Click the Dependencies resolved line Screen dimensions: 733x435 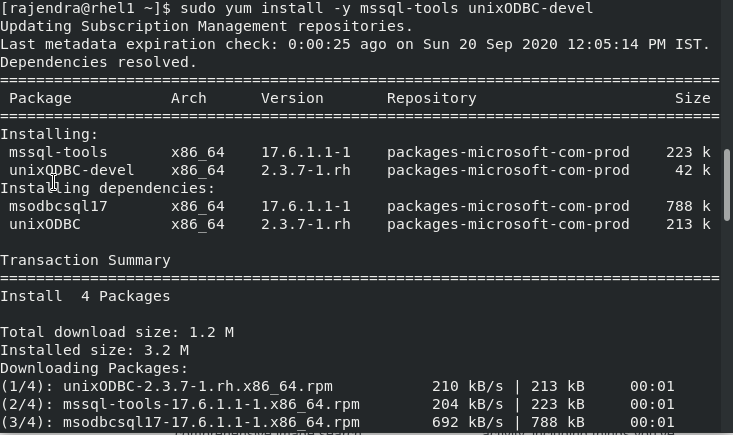coord(98,62)
